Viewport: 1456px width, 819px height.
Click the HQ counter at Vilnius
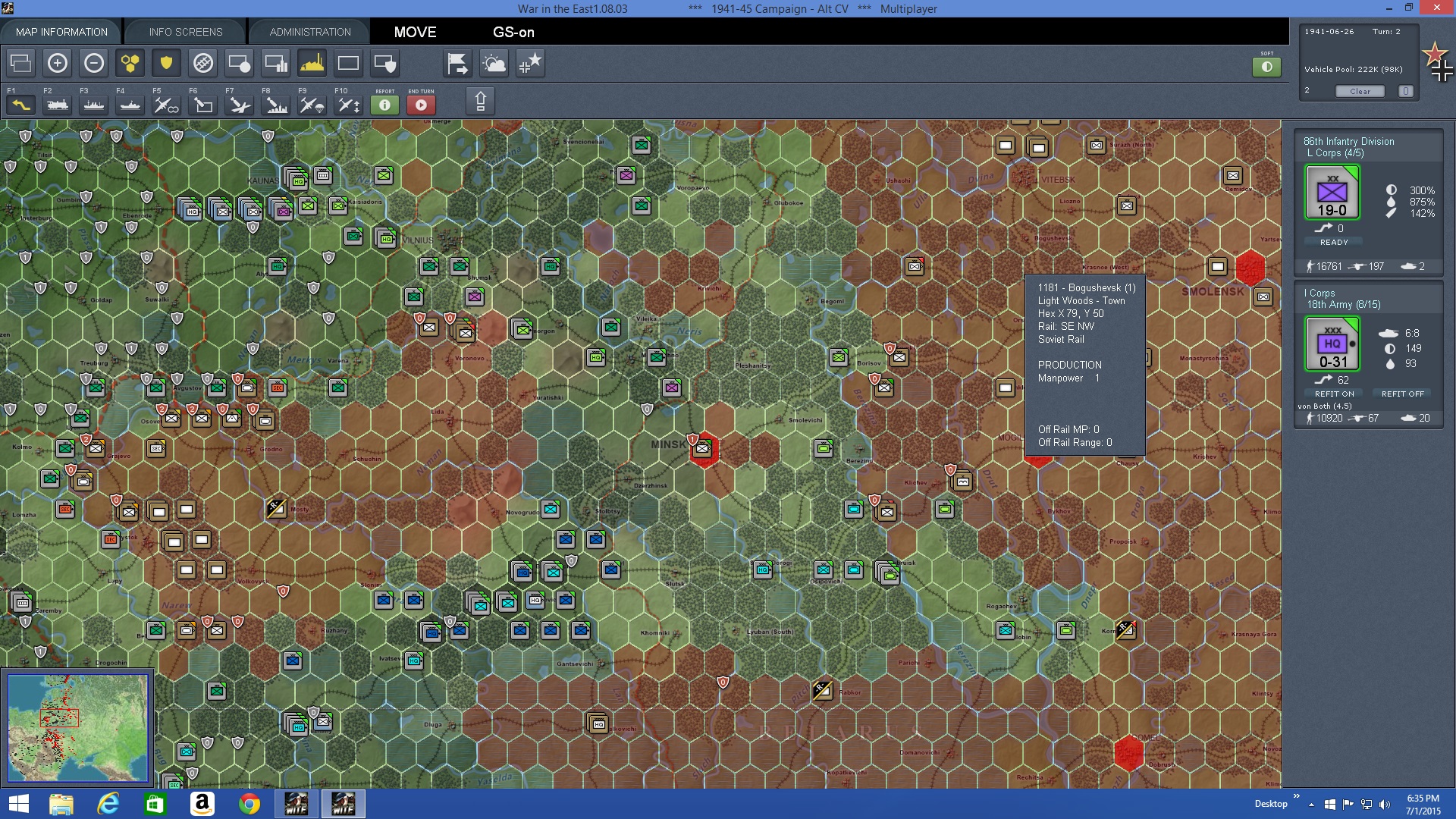pyautogui.click(x=385, y=237)
